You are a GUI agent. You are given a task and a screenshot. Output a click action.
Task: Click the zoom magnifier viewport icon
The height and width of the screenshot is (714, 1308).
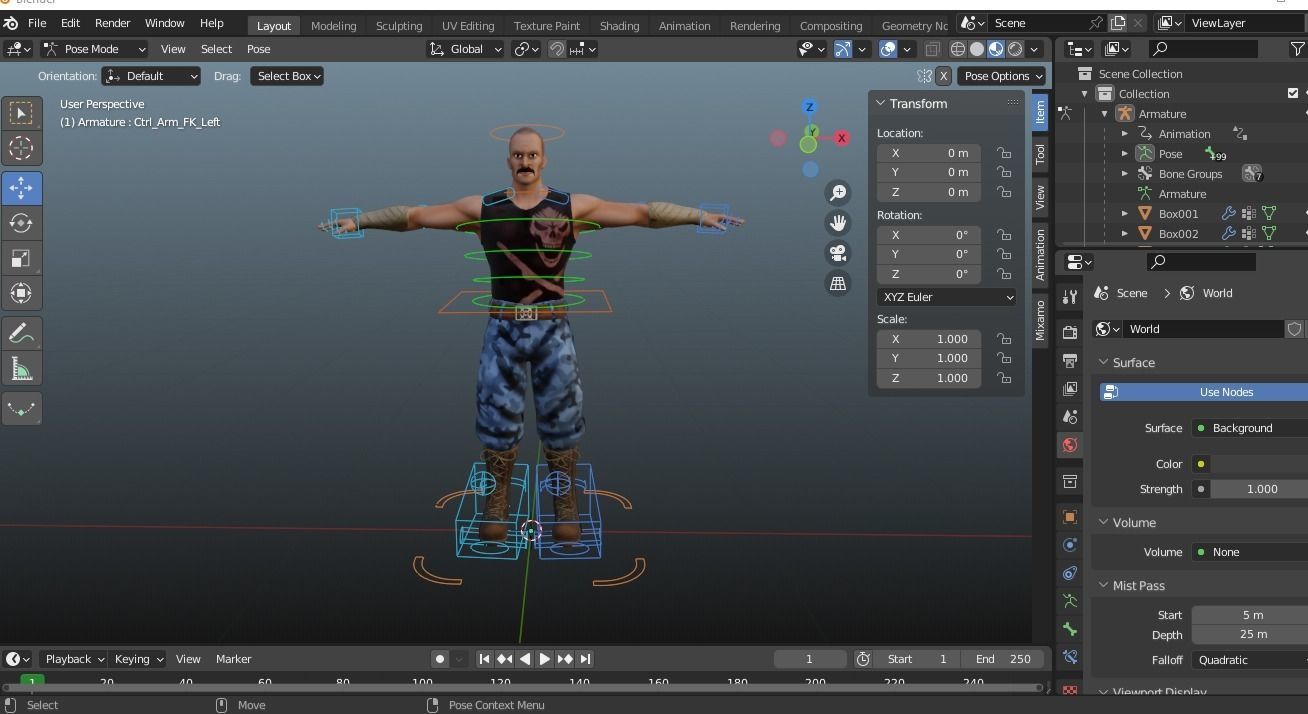838,192
